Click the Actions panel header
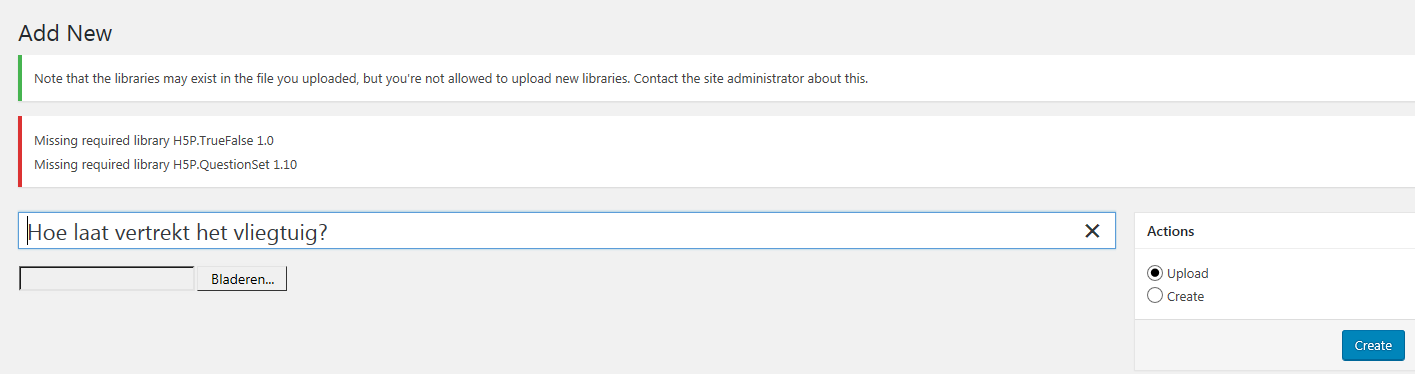 1274,231
